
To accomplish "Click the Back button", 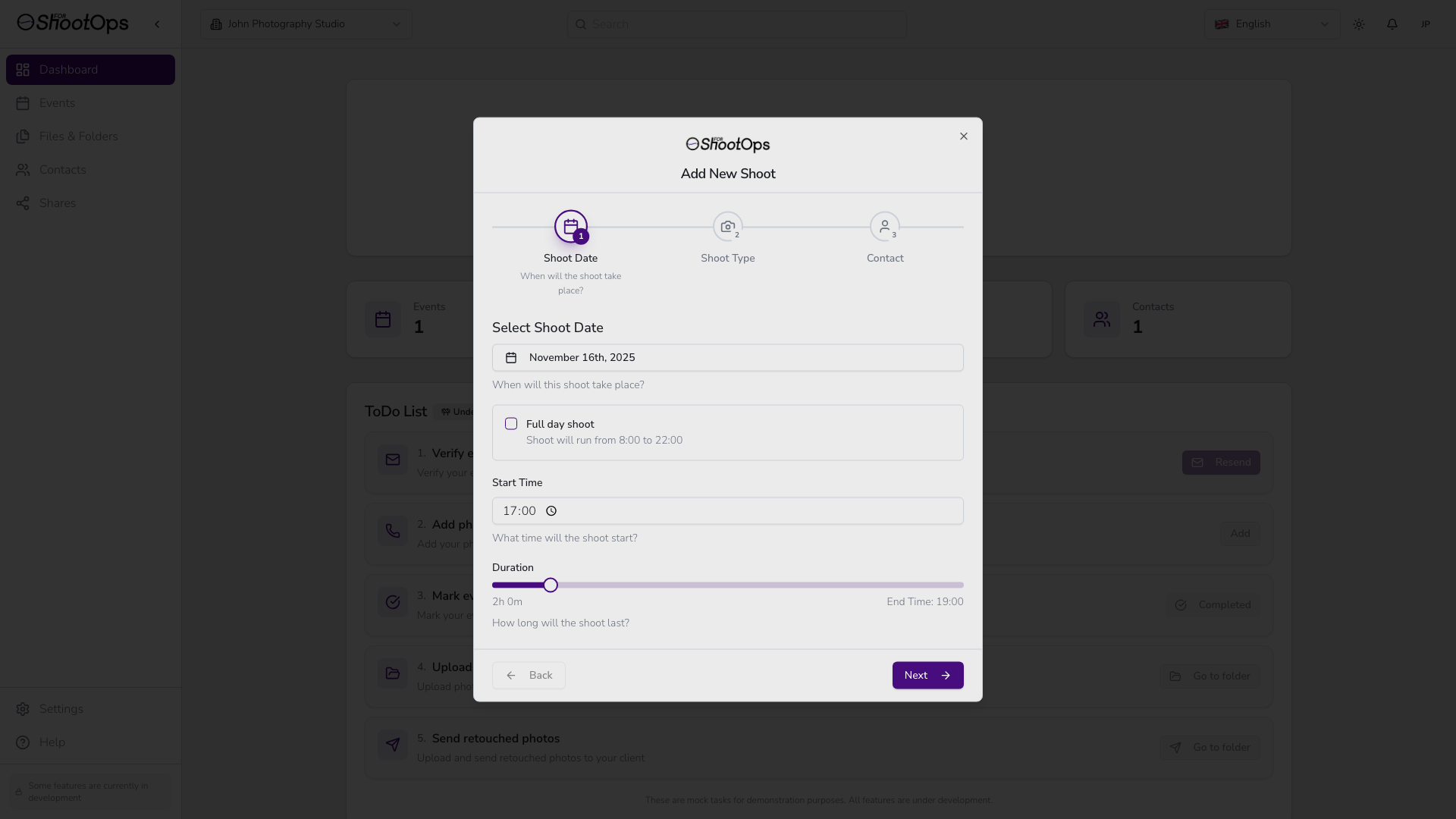I will (529, 676).
